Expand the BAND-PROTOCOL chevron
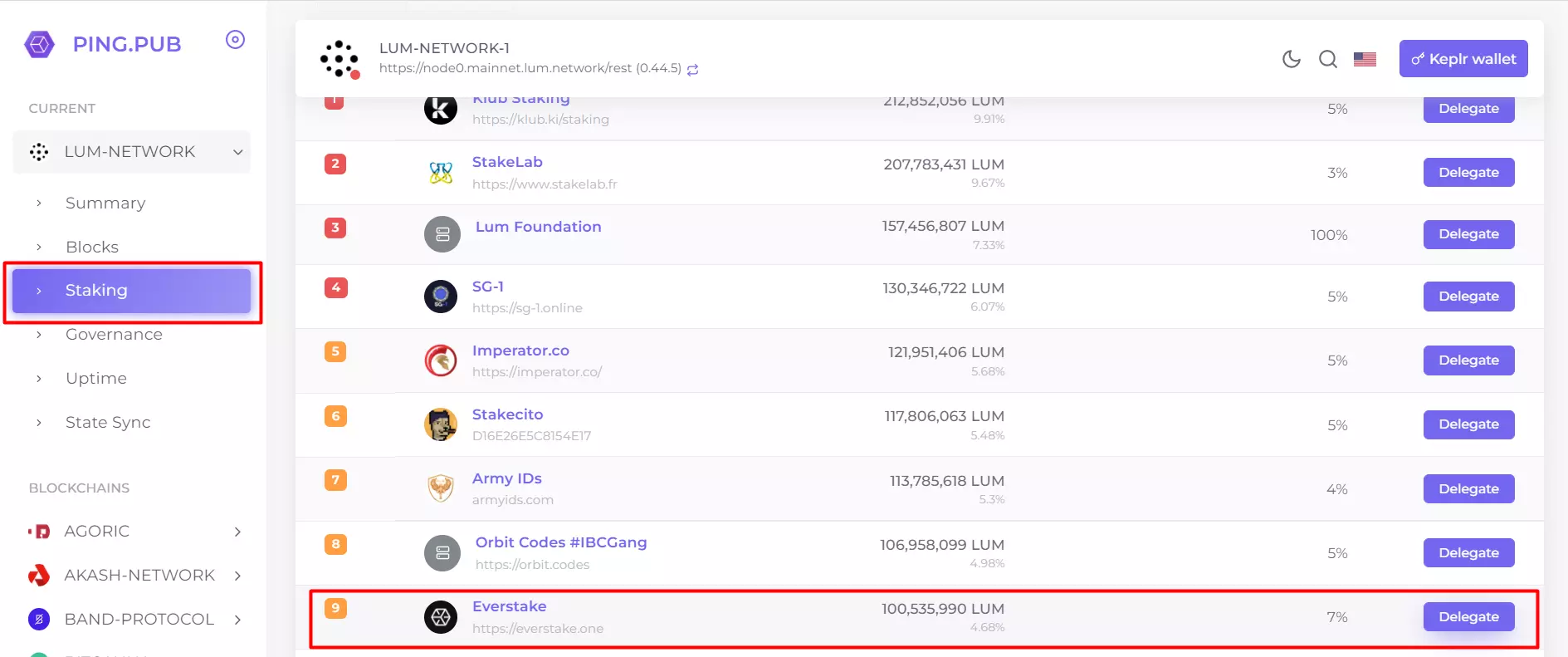This screenshot has width=1568, height=657. pos(238,620)
